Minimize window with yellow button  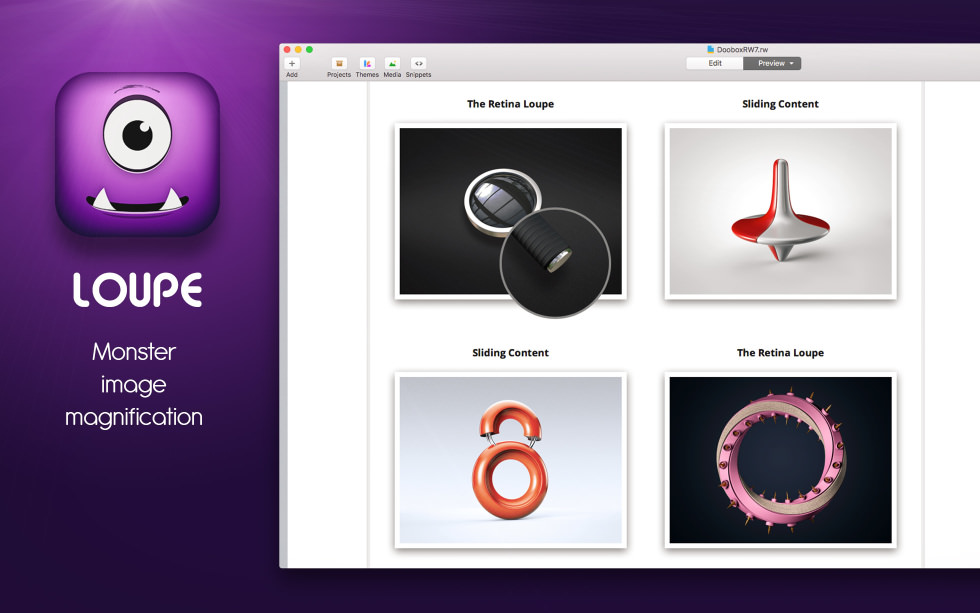point(298,49)
